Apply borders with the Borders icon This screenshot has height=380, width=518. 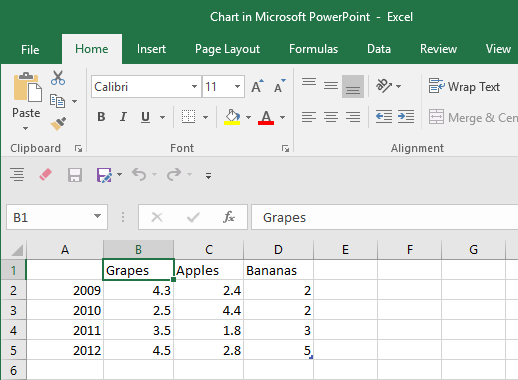point(188,117)
